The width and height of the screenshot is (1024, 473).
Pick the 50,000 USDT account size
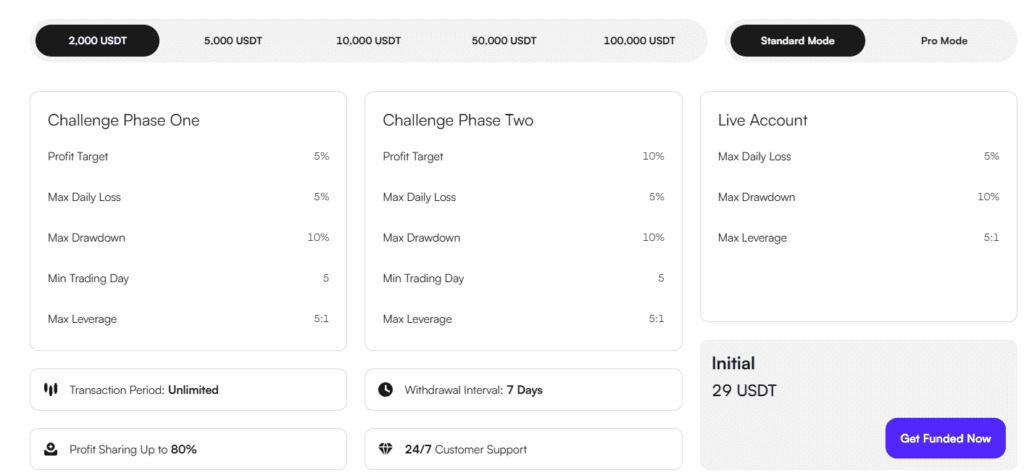504,41
